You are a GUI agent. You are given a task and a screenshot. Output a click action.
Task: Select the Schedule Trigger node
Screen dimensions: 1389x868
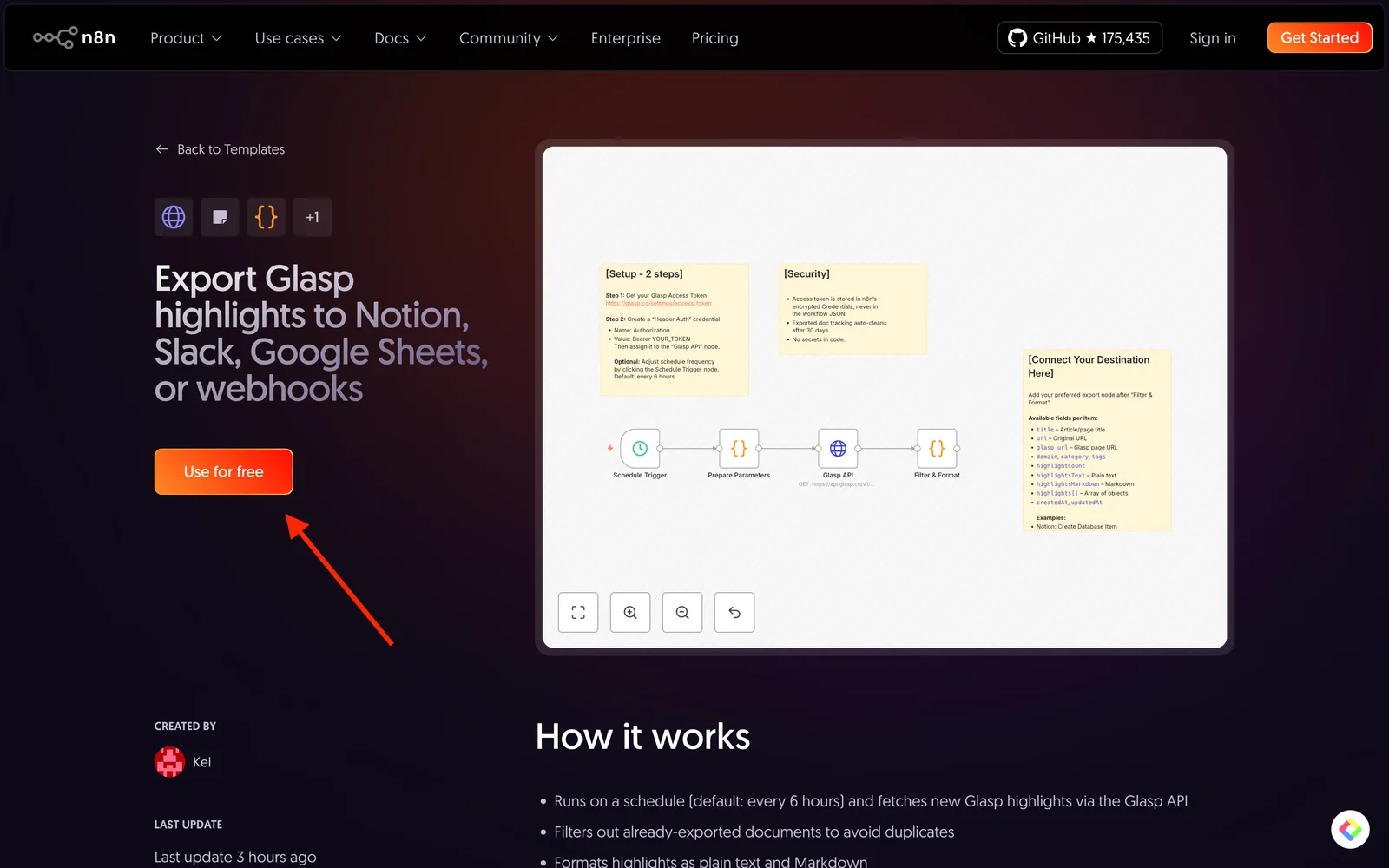(x=640, y=449)
